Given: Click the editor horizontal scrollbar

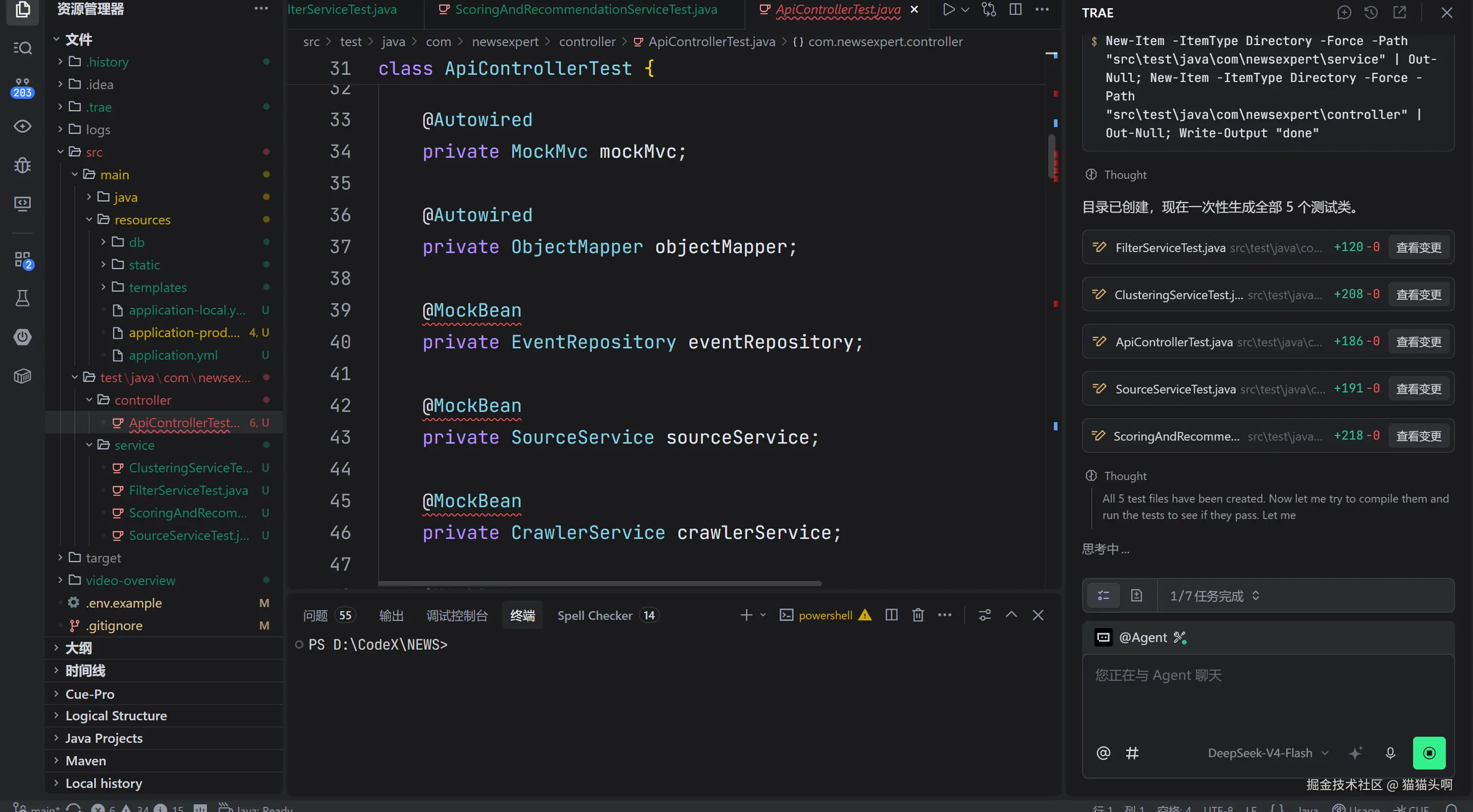Looking at the screenshot, I should 600,584.
